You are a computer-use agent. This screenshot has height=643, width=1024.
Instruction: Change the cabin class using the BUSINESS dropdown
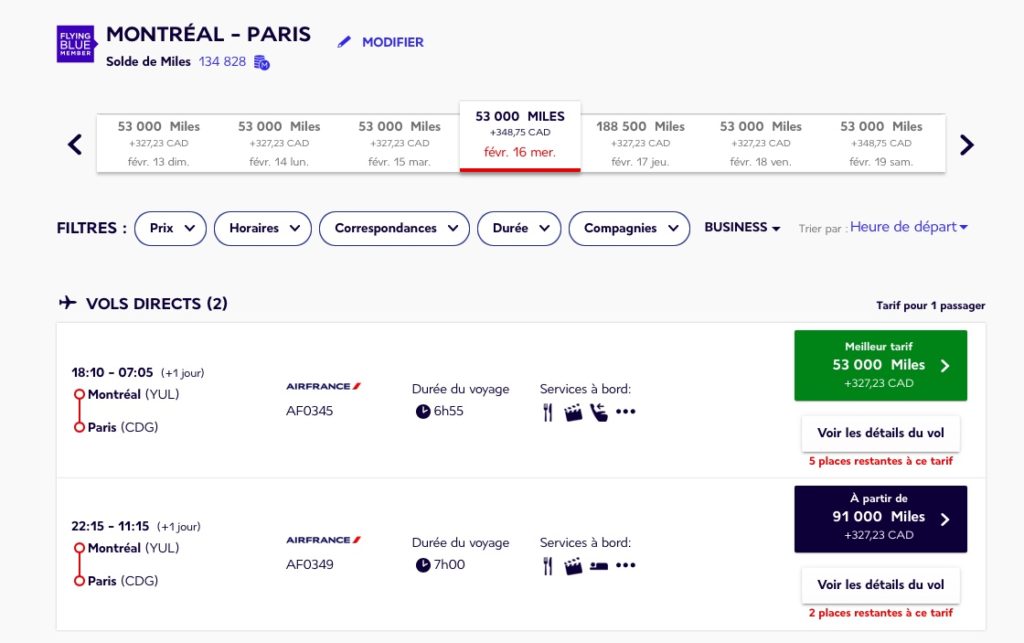point(741,228)
